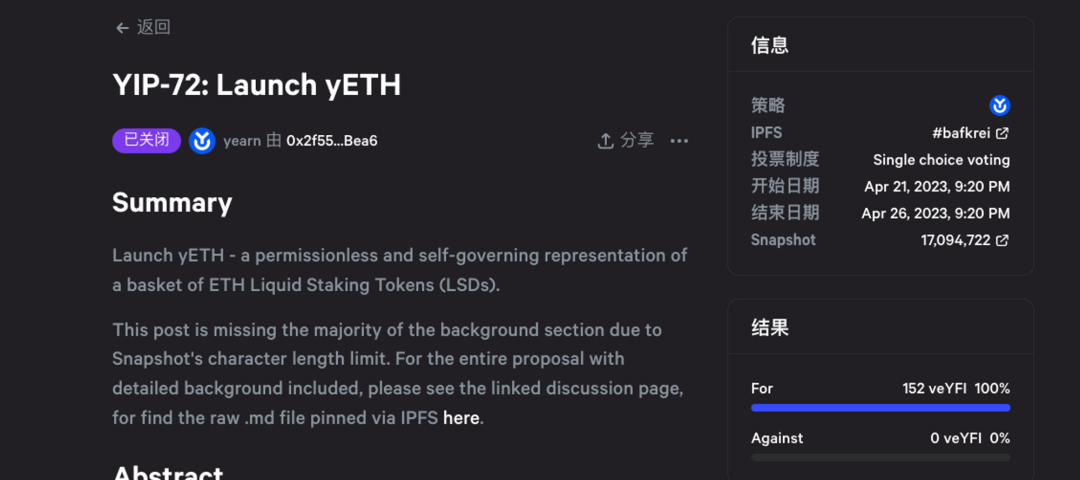Image resolution: width=1080 pixels, height=480 pixels.
Task: Follow the "here" IPFS link
Action: point(461,418)
